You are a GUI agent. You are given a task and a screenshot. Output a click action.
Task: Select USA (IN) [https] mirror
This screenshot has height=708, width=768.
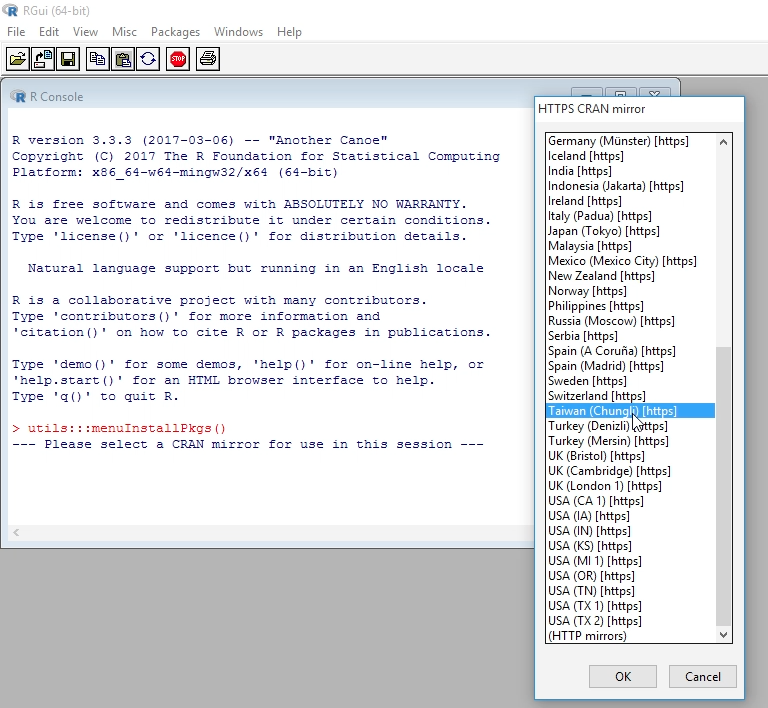click(630, 531)
